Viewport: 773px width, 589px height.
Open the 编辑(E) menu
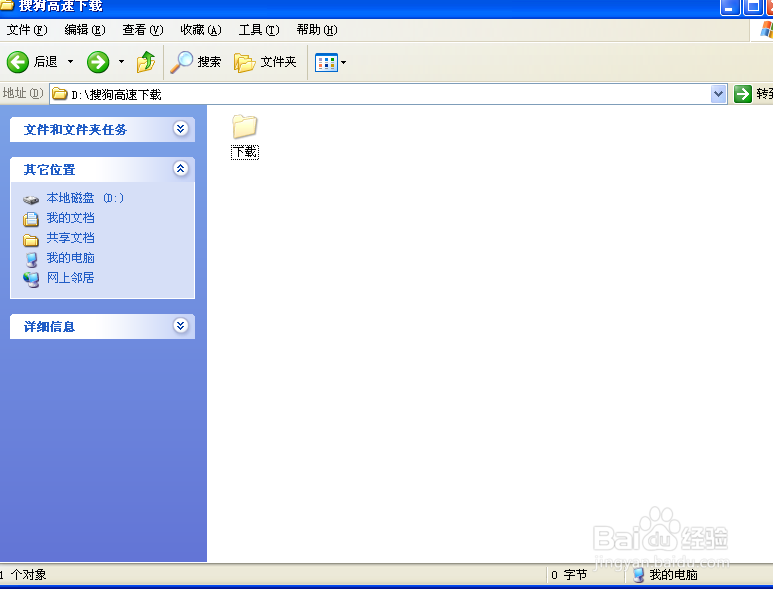pyautogui.click(x=85, y=30)
